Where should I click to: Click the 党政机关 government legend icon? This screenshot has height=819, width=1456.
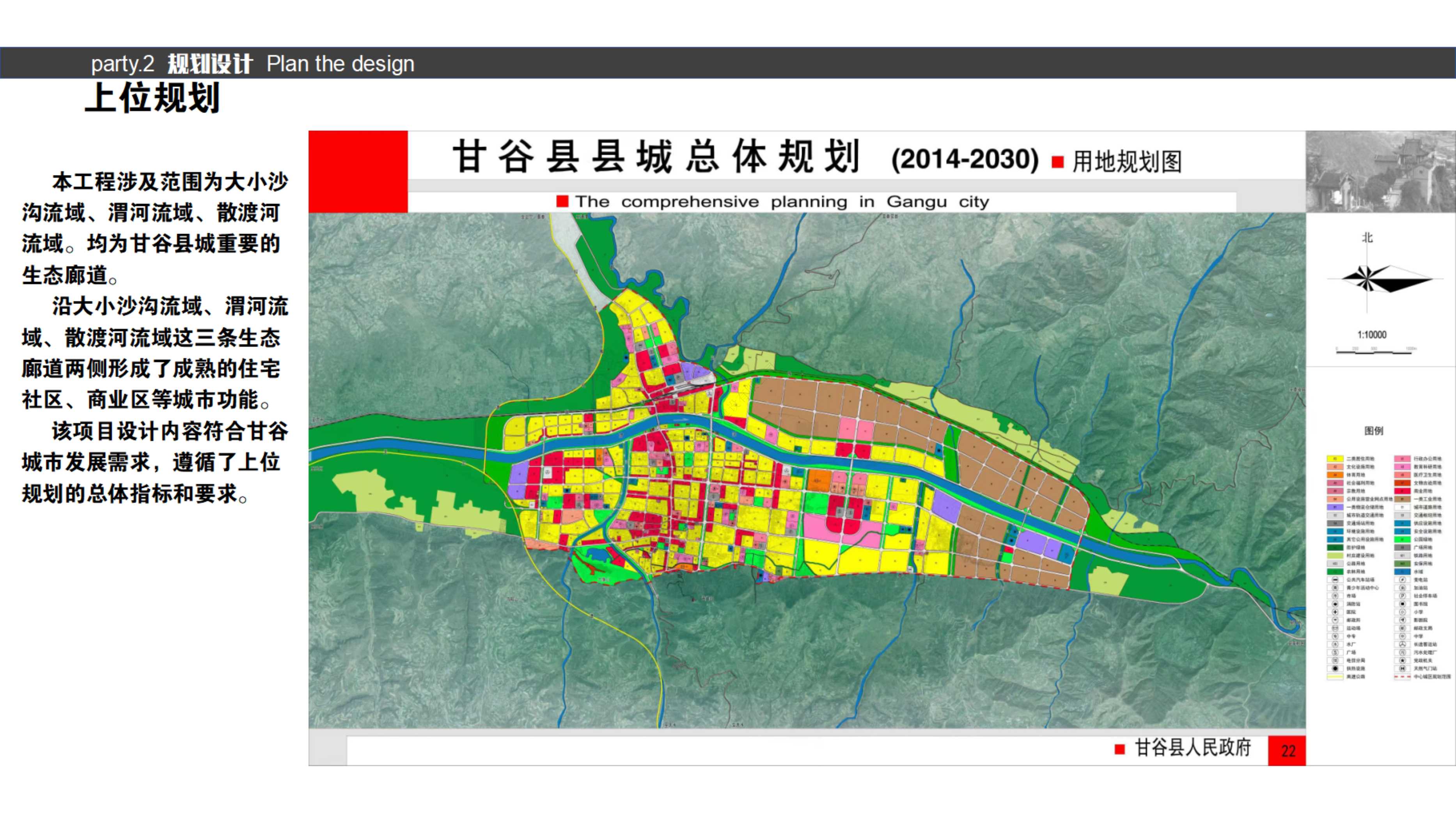tap(1403, 661)
